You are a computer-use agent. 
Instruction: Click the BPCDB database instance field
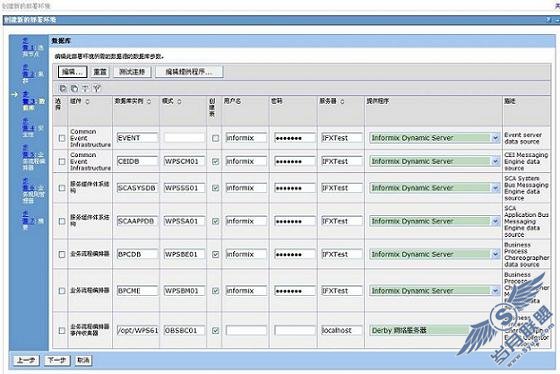[137, 254]
